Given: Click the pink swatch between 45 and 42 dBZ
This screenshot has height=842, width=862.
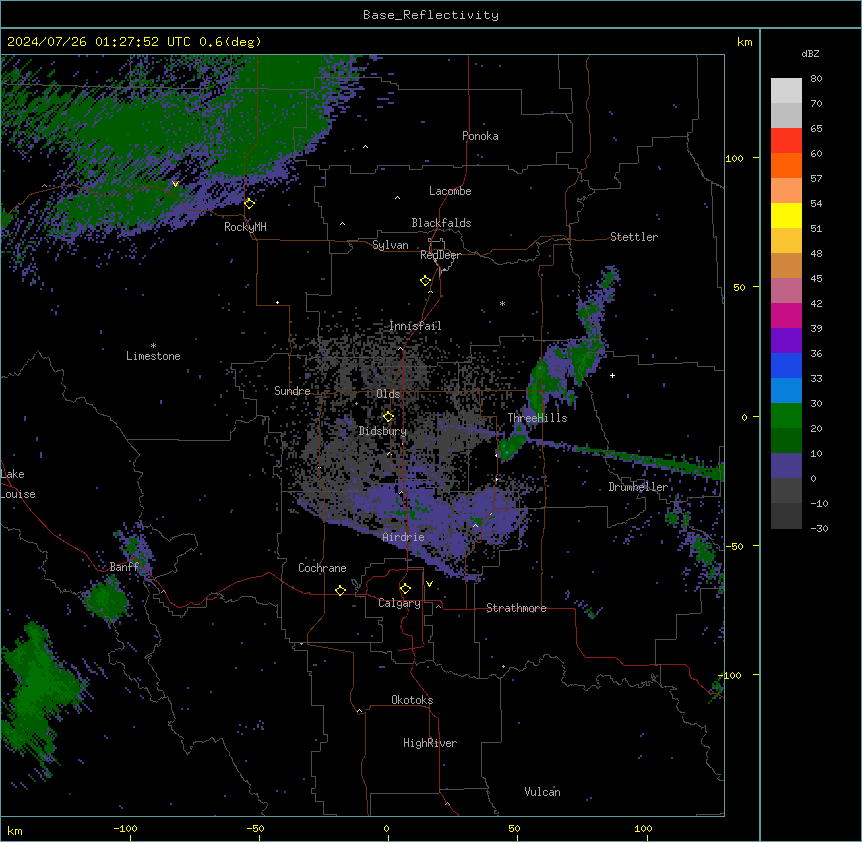Looking at the screenshot, I should (786, 290).
